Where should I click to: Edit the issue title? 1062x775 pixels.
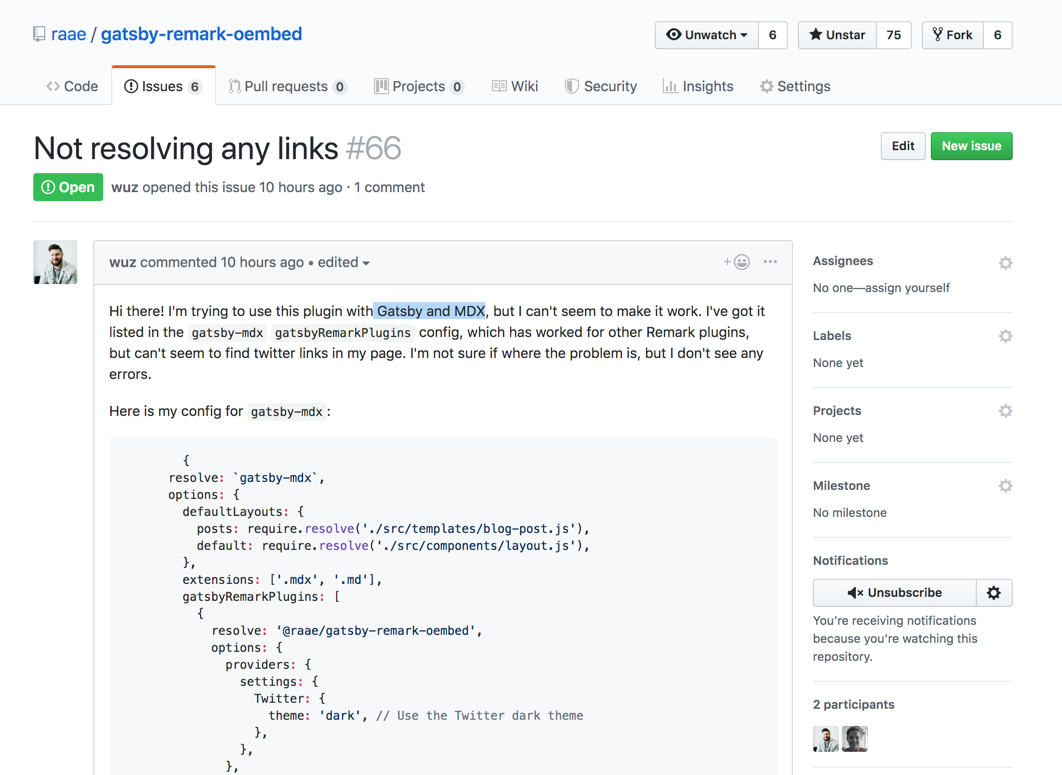pyautogui.click(x=903, y=146)
